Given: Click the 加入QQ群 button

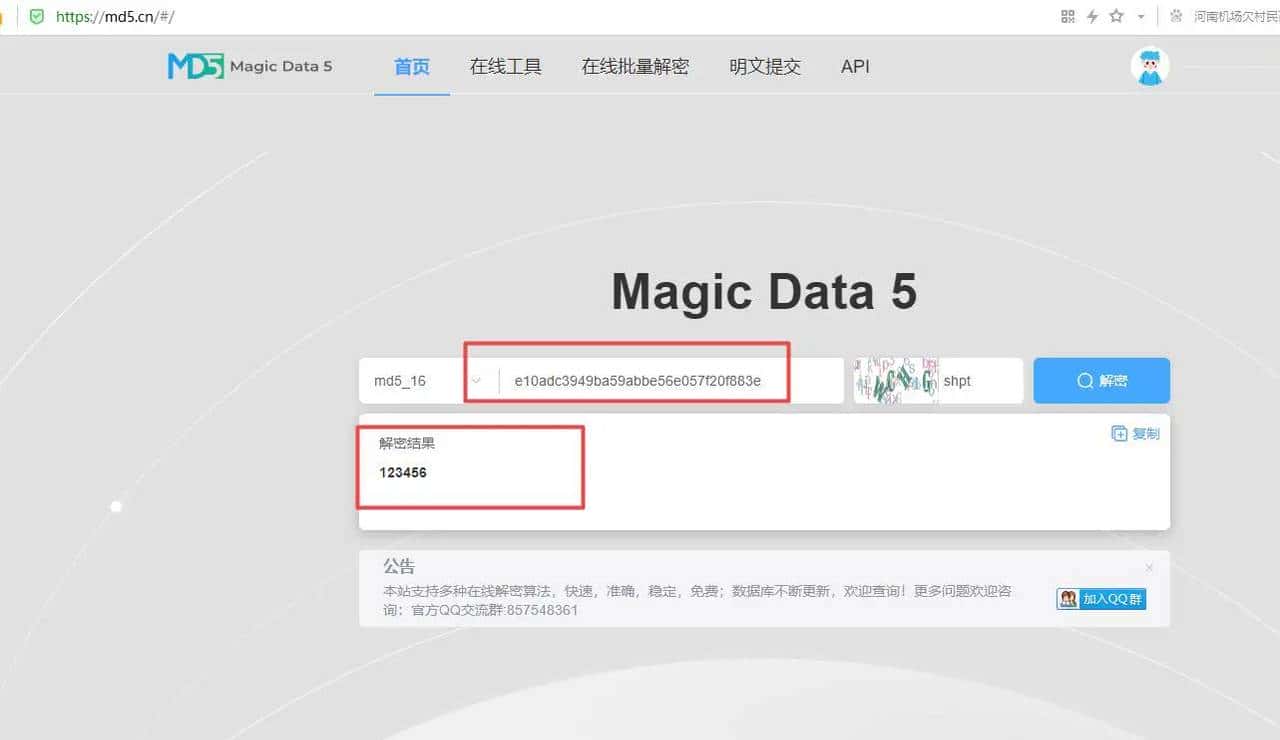Looking at the screenshot, I should 1100,598.
